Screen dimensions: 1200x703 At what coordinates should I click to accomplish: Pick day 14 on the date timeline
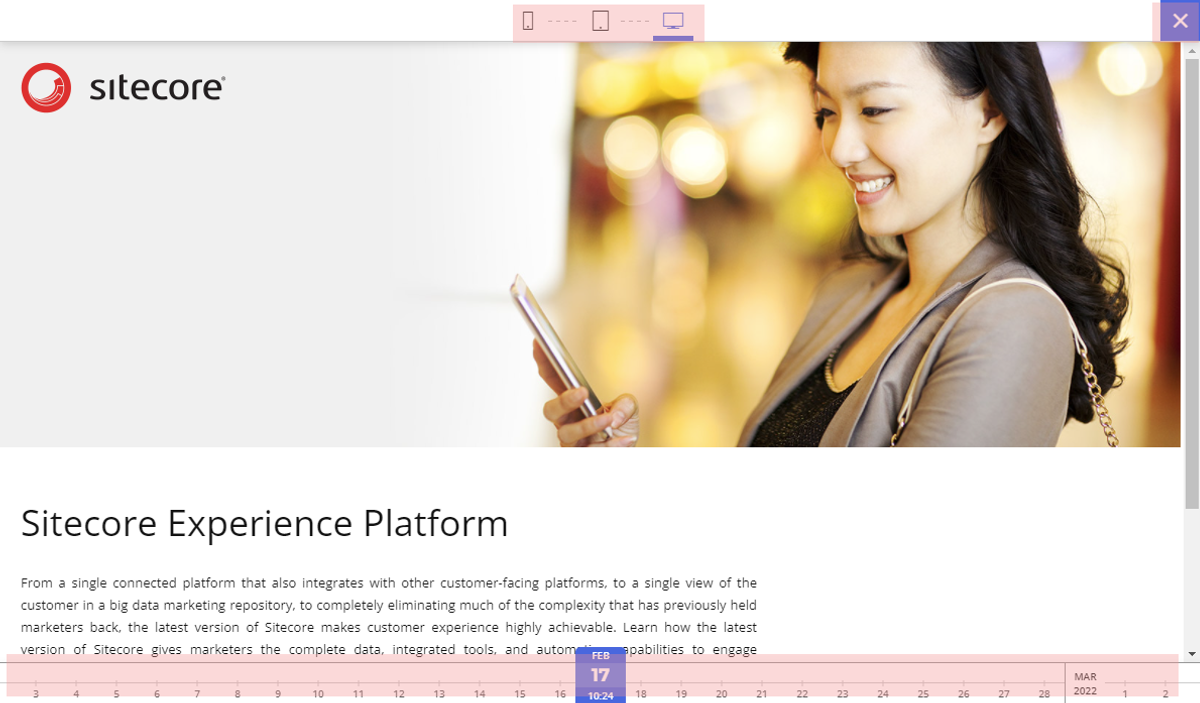(x=479, y=693)
